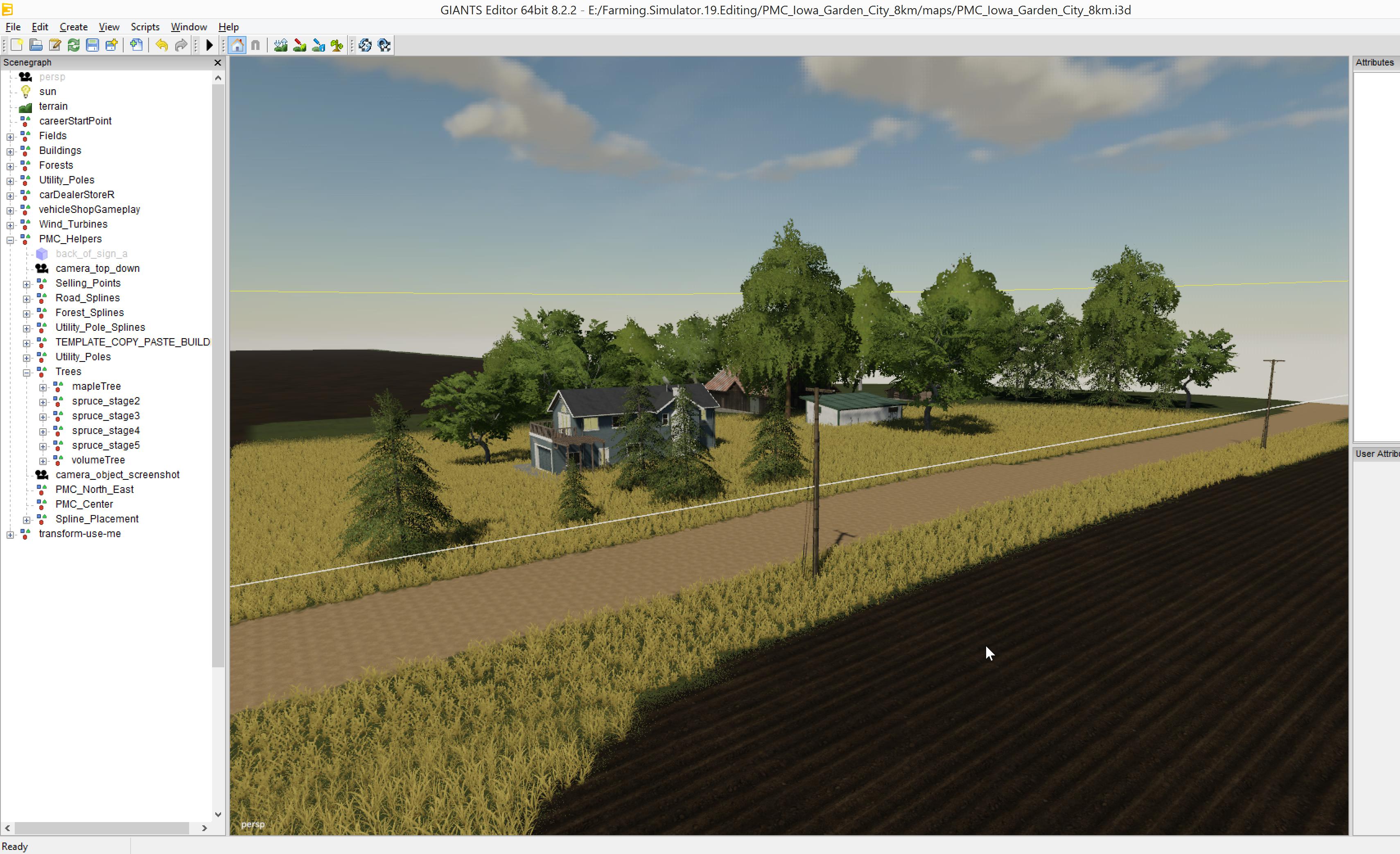
Task: Open the File menu
Action: 13,27
